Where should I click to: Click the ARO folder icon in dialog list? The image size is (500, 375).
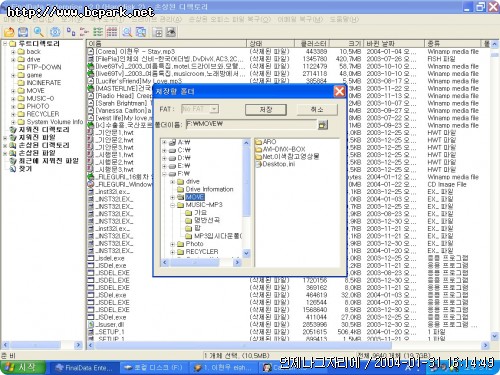pyautogui.click(x=258, y=142)
